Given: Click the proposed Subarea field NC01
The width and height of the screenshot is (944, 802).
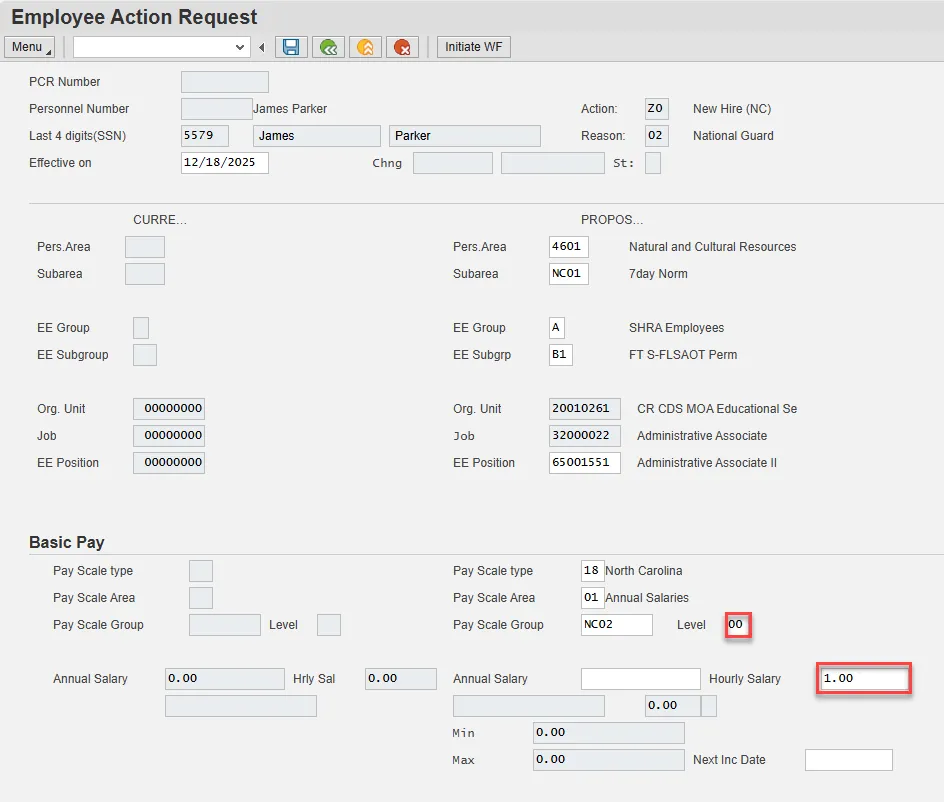Looking at the screenshot, I should 569,274.
